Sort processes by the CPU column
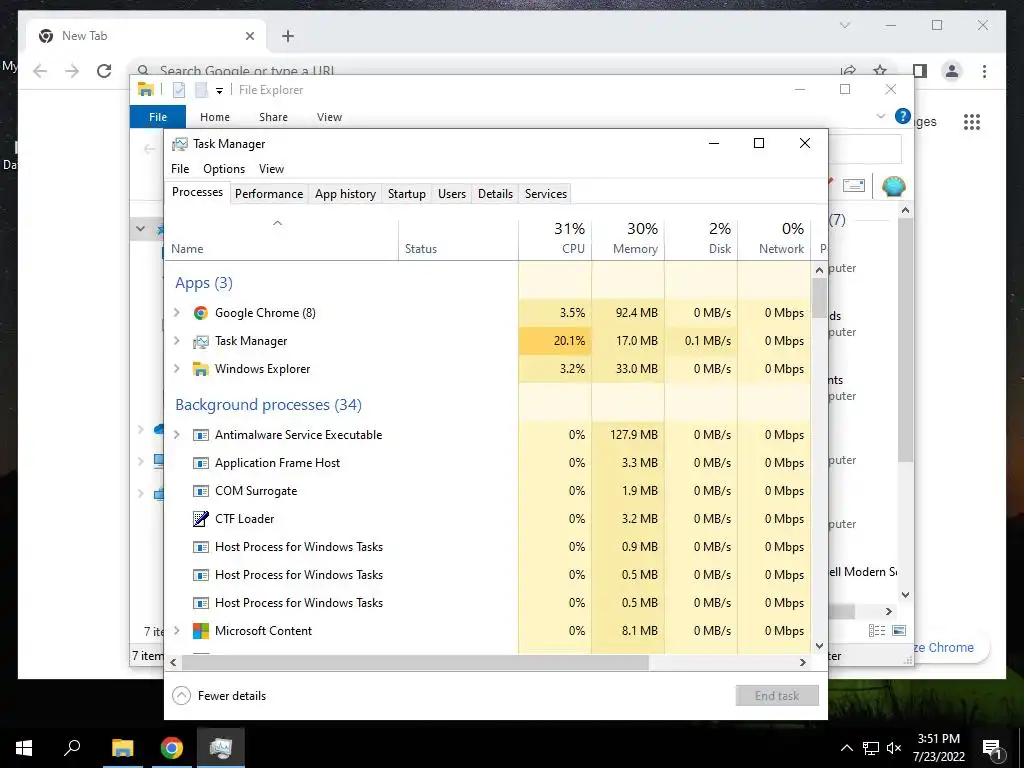Screen dimensions: 1024x768 tap(556, 238)
